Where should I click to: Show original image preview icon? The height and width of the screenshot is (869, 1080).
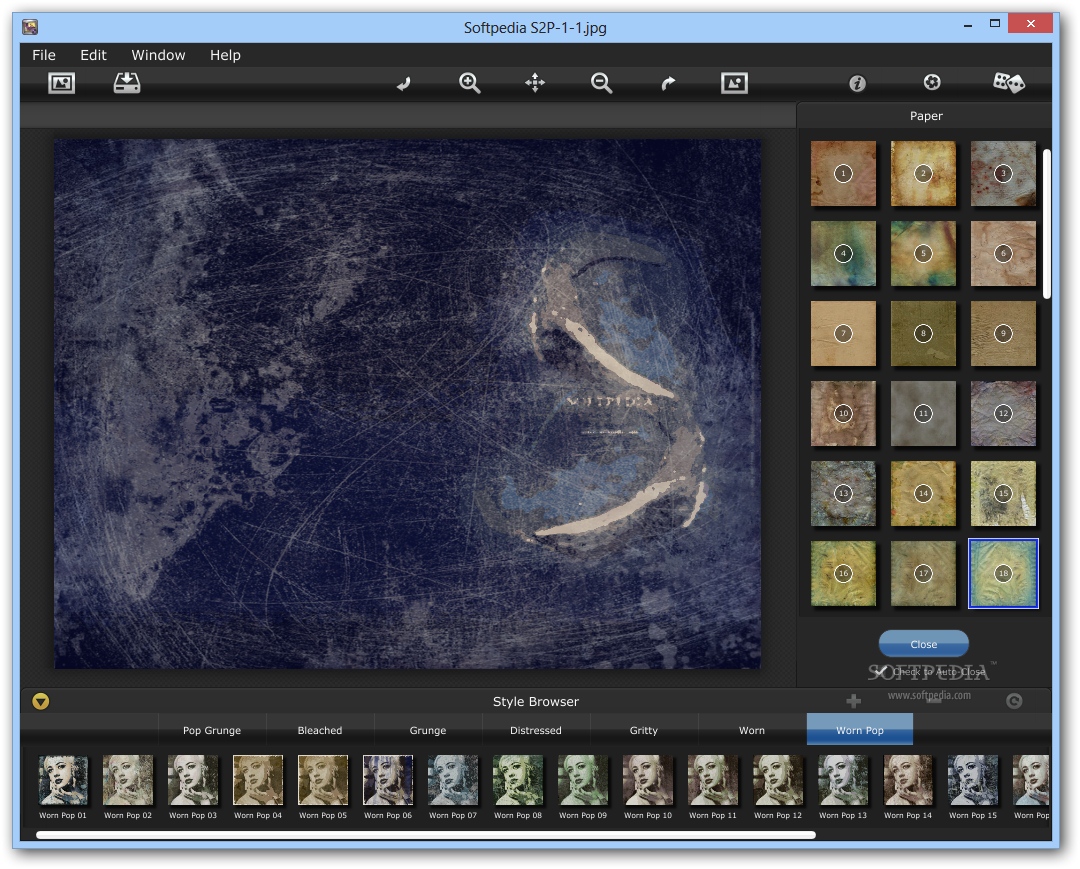(x=734, y=83)
